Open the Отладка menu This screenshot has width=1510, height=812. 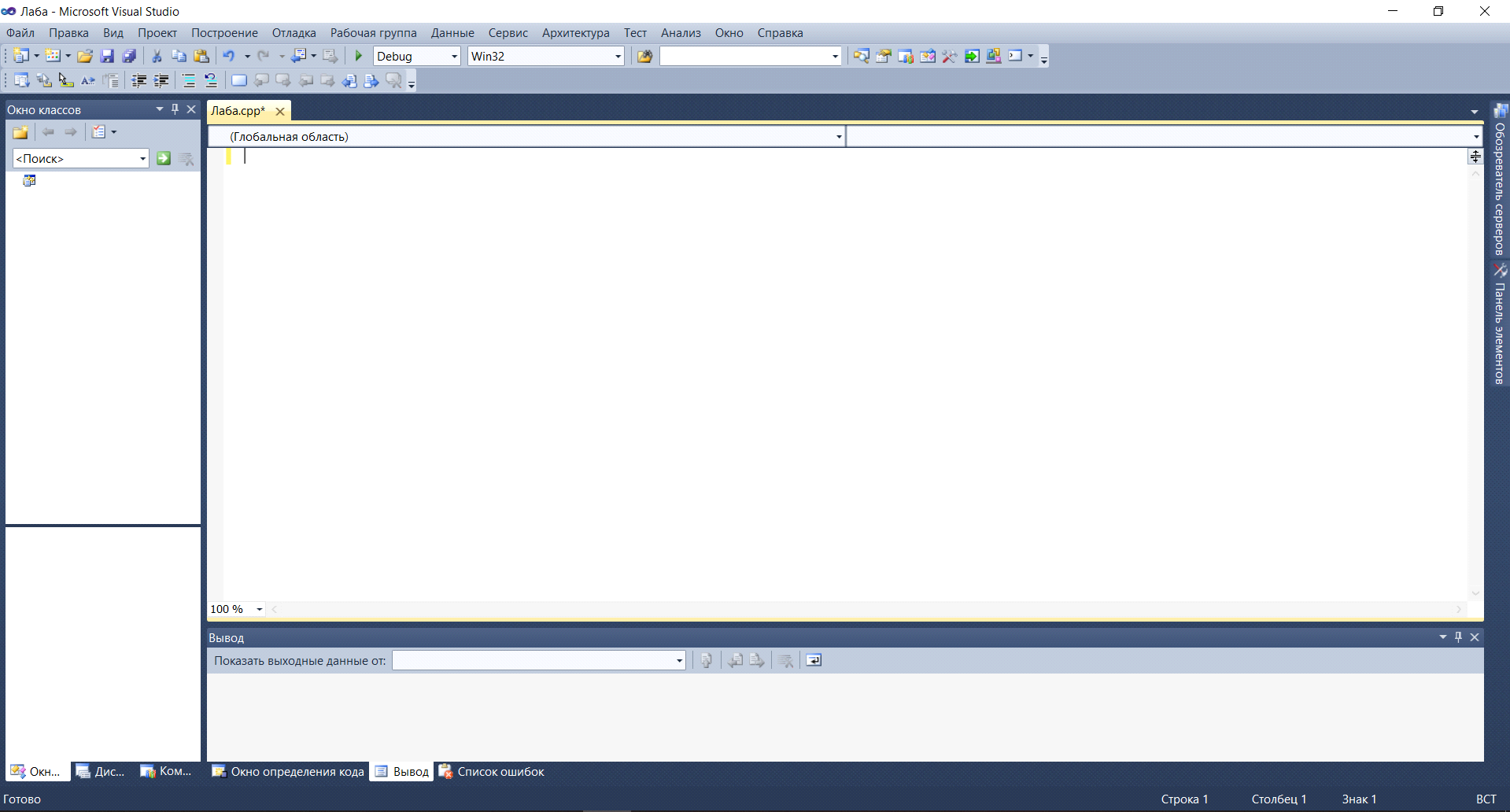tap(294, 33)
